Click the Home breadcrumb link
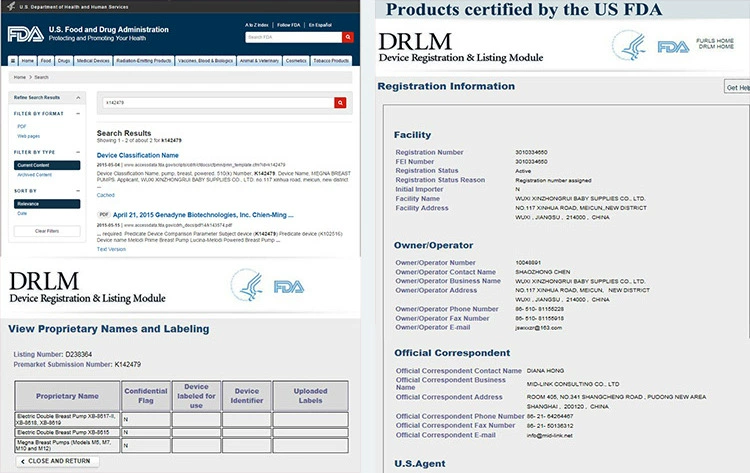This screenshot has width=750, height=473. (x=20, y=77)
